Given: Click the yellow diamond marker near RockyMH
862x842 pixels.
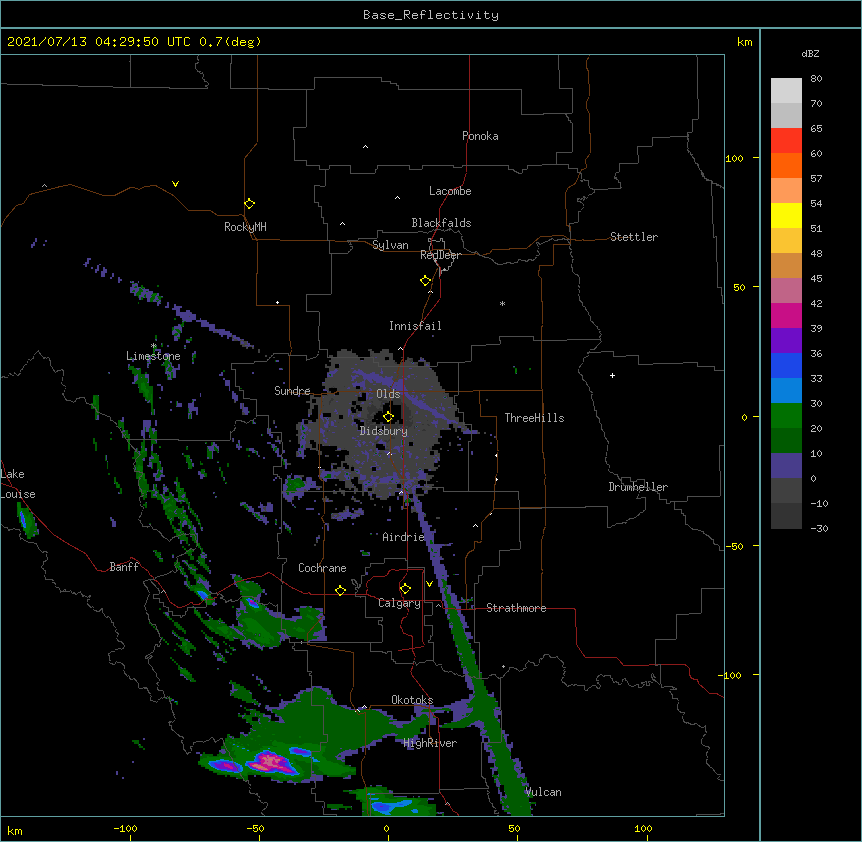Looking at the screenshot, I should [x=249, y=204].
